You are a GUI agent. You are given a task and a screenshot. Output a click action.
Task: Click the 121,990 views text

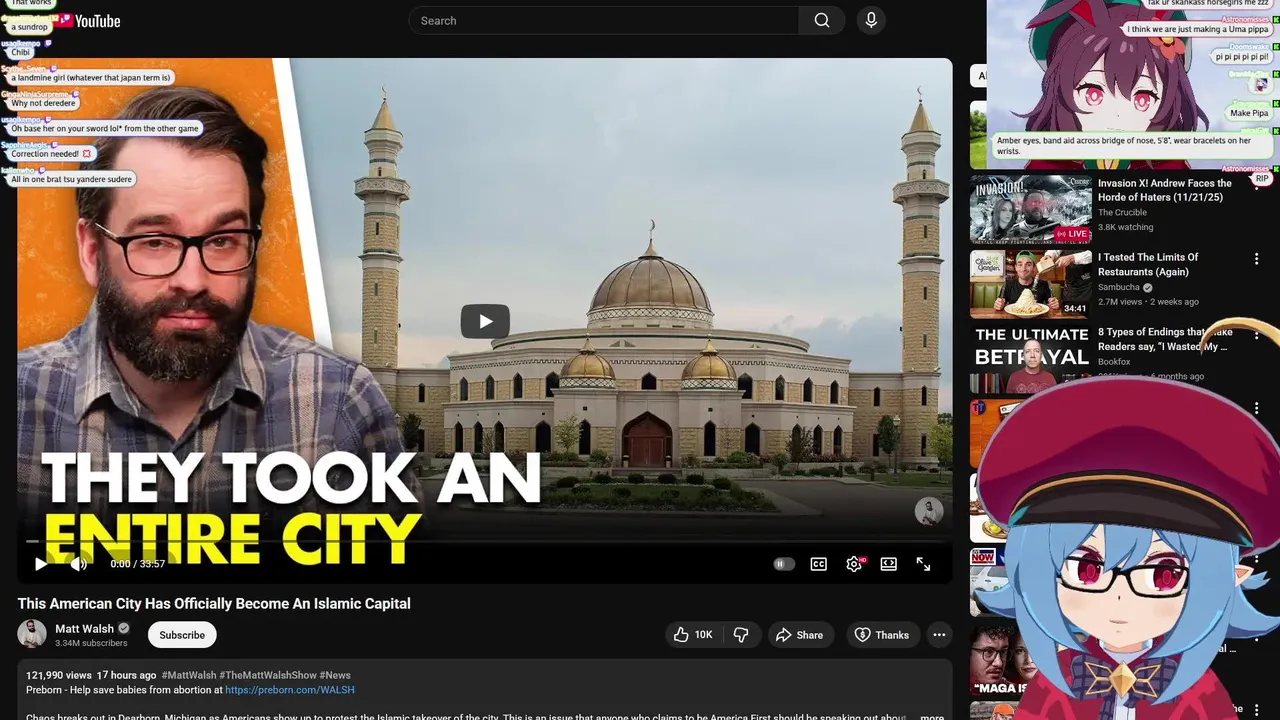[59, 675]
